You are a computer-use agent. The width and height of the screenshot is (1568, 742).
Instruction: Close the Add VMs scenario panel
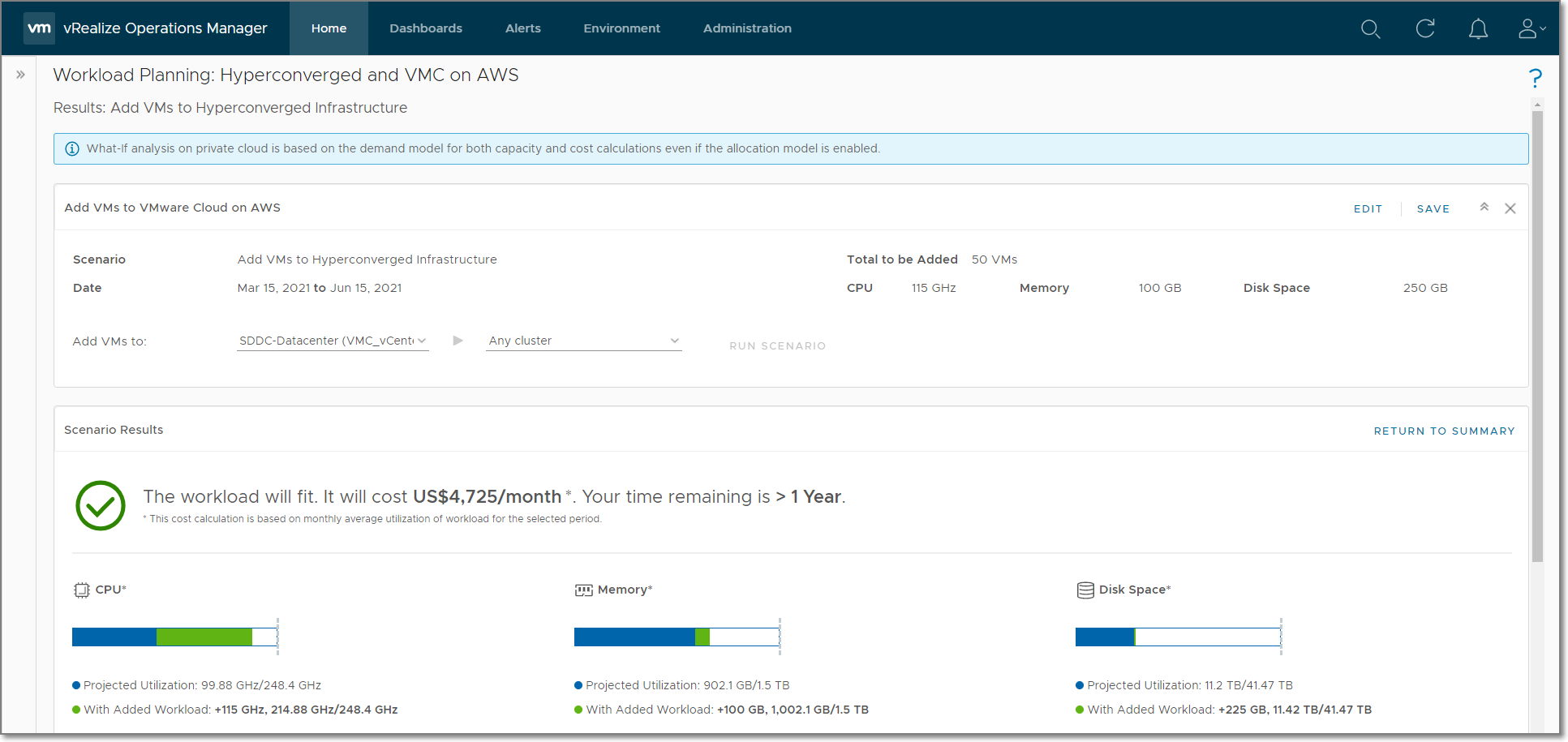click(1510, 208)
